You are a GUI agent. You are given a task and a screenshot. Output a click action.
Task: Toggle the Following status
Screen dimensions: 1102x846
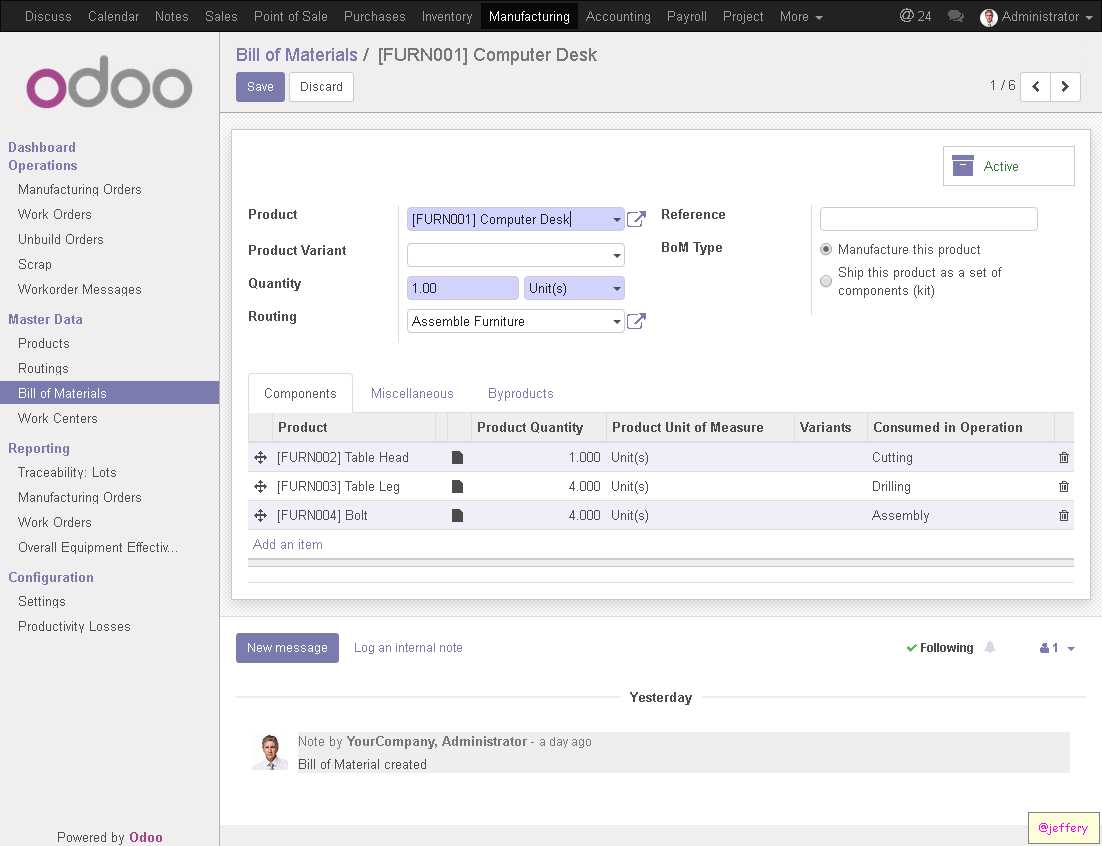tap(940, 648)
